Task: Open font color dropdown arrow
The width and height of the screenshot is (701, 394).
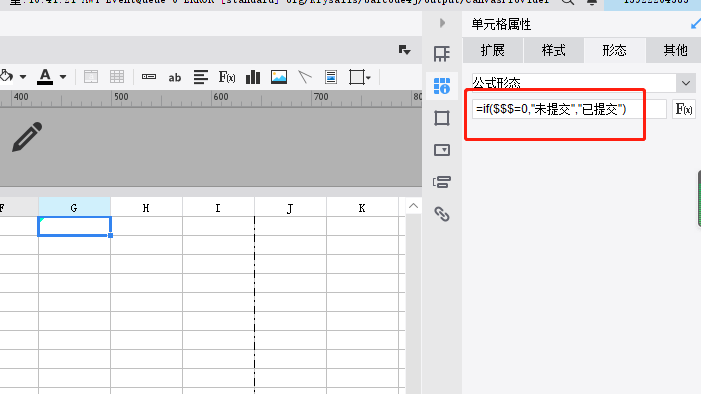Action: coord(63,77)
